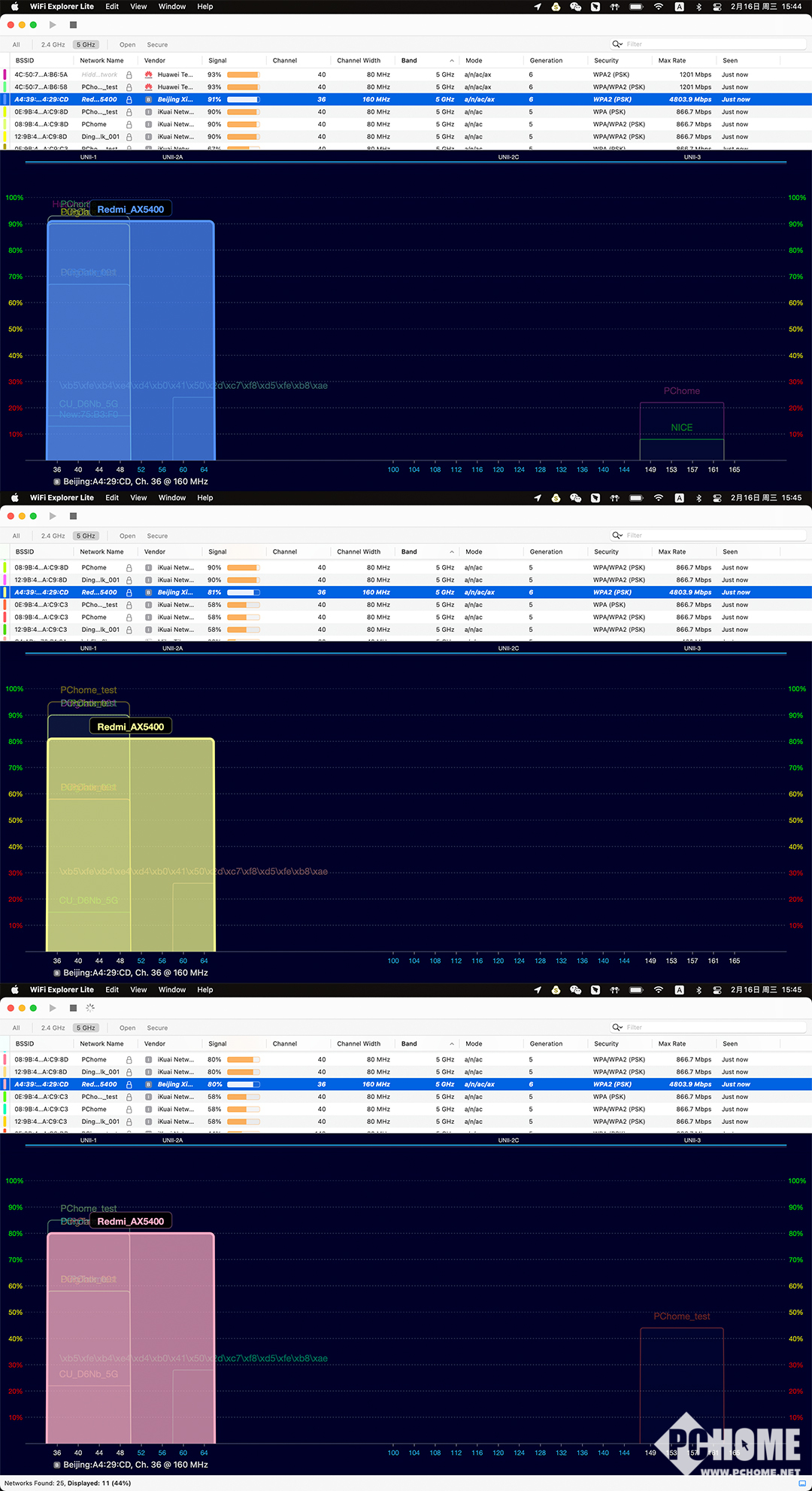812x1491 pixels.
Task: Open the Edit menu in the 15:44 menu bar
Action: point(112,6)
